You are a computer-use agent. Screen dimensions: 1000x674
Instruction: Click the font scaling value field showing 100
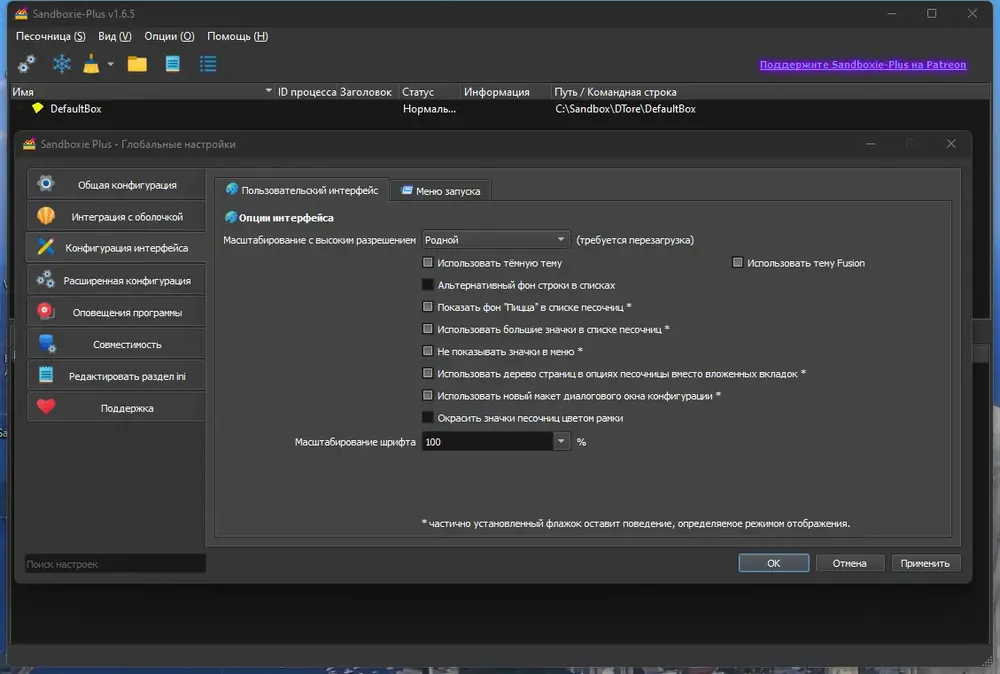pos(487,441)
